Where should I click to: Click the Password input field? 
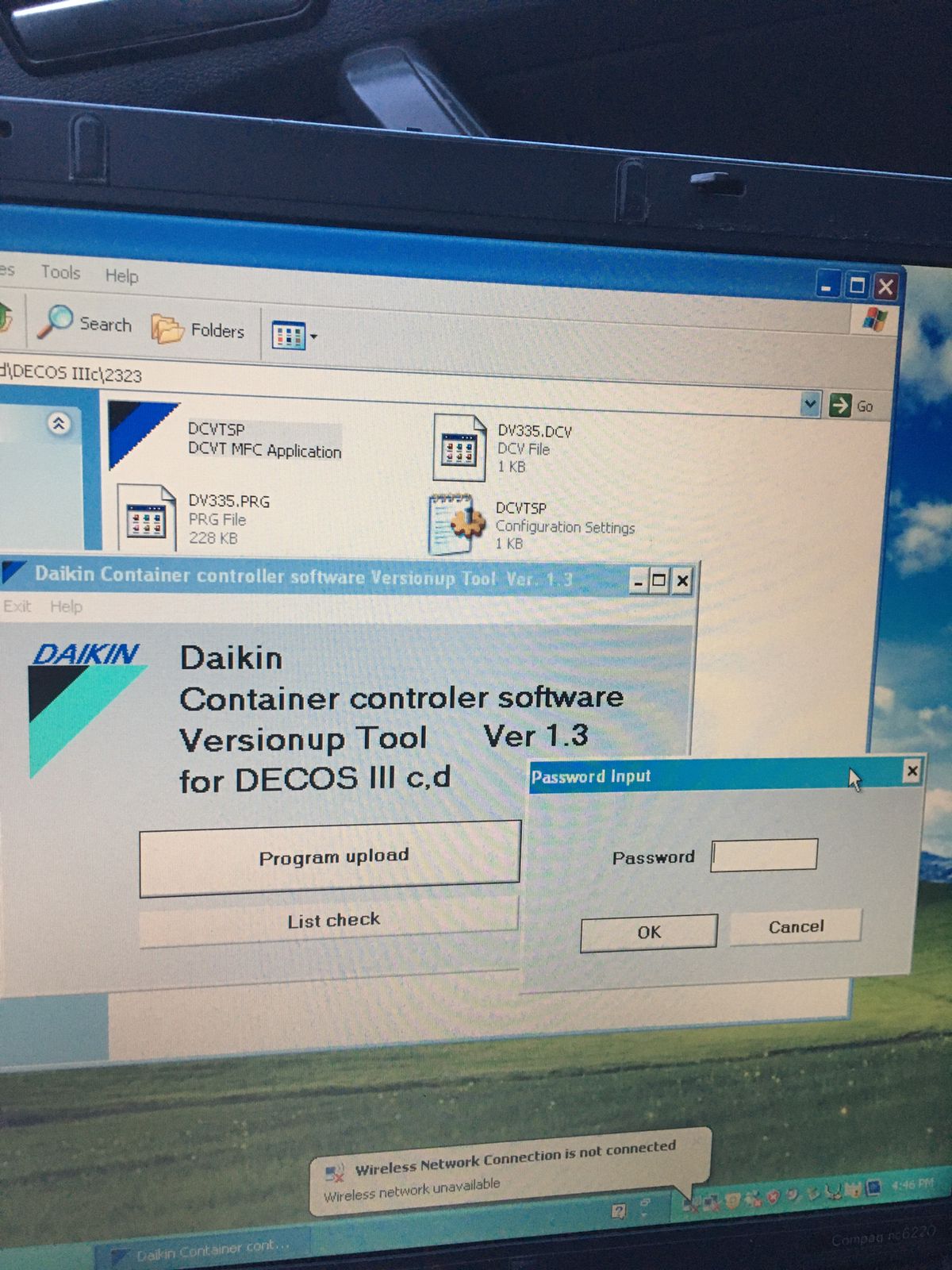click(764, 855)
